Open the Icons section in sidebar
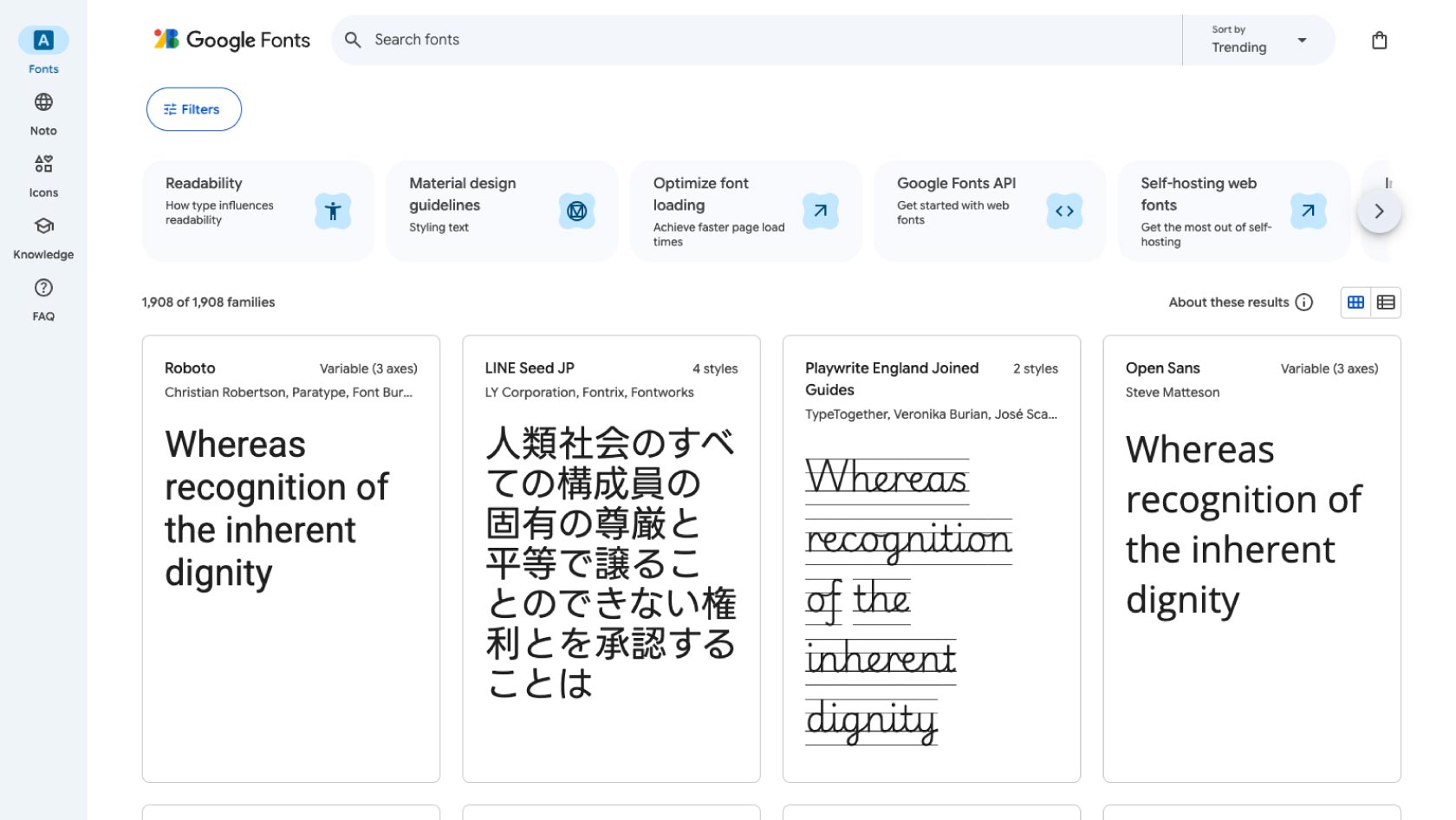 click(43, 164)
